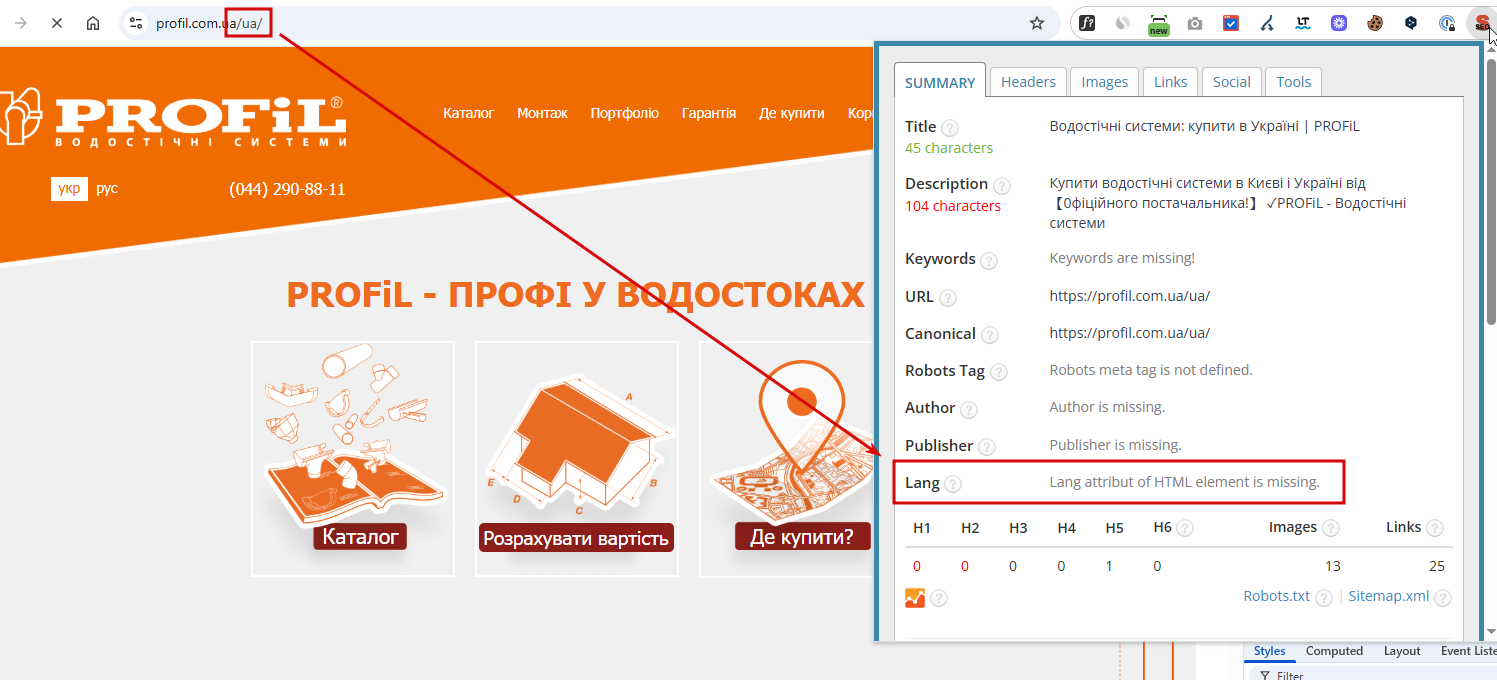Viewport: 1497px width, 680px height.
Task: Click the help icon next to Lang
Action: coord(953,484)
